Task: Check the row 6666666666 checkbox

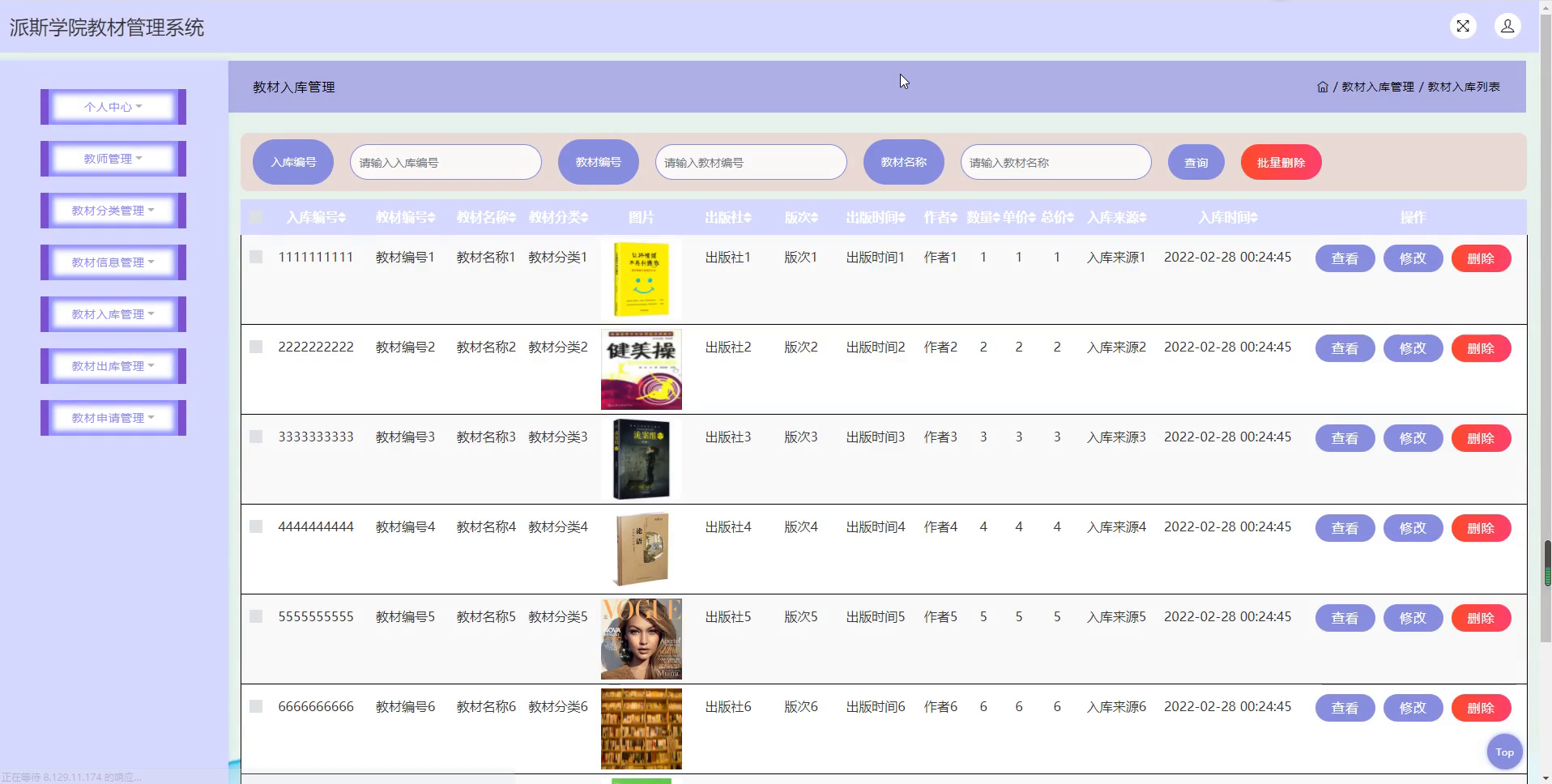Action: 256,706
